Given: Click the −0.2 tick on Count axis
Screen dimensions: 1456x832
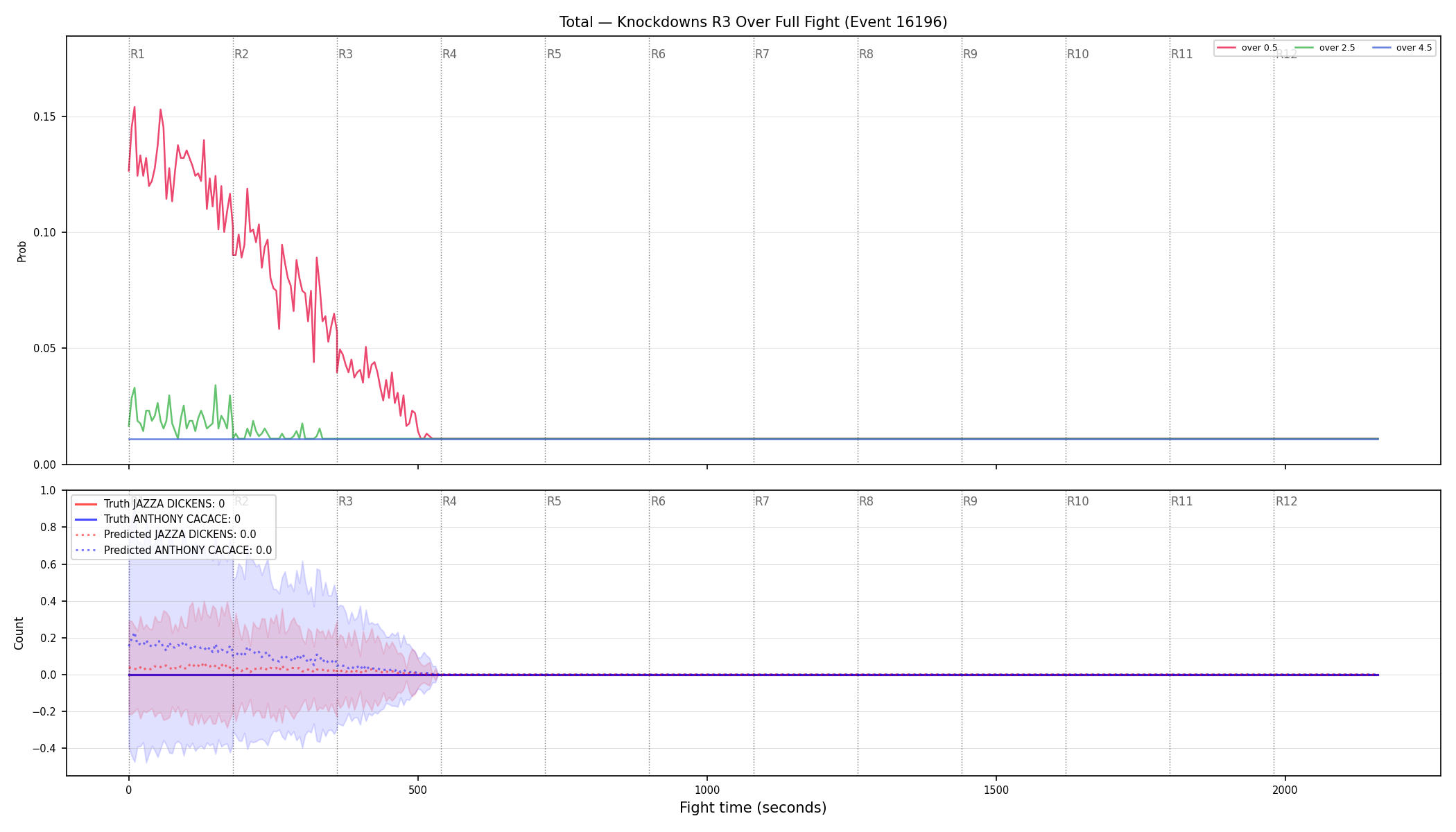Looking at the screenshot, I should (44, 711).
